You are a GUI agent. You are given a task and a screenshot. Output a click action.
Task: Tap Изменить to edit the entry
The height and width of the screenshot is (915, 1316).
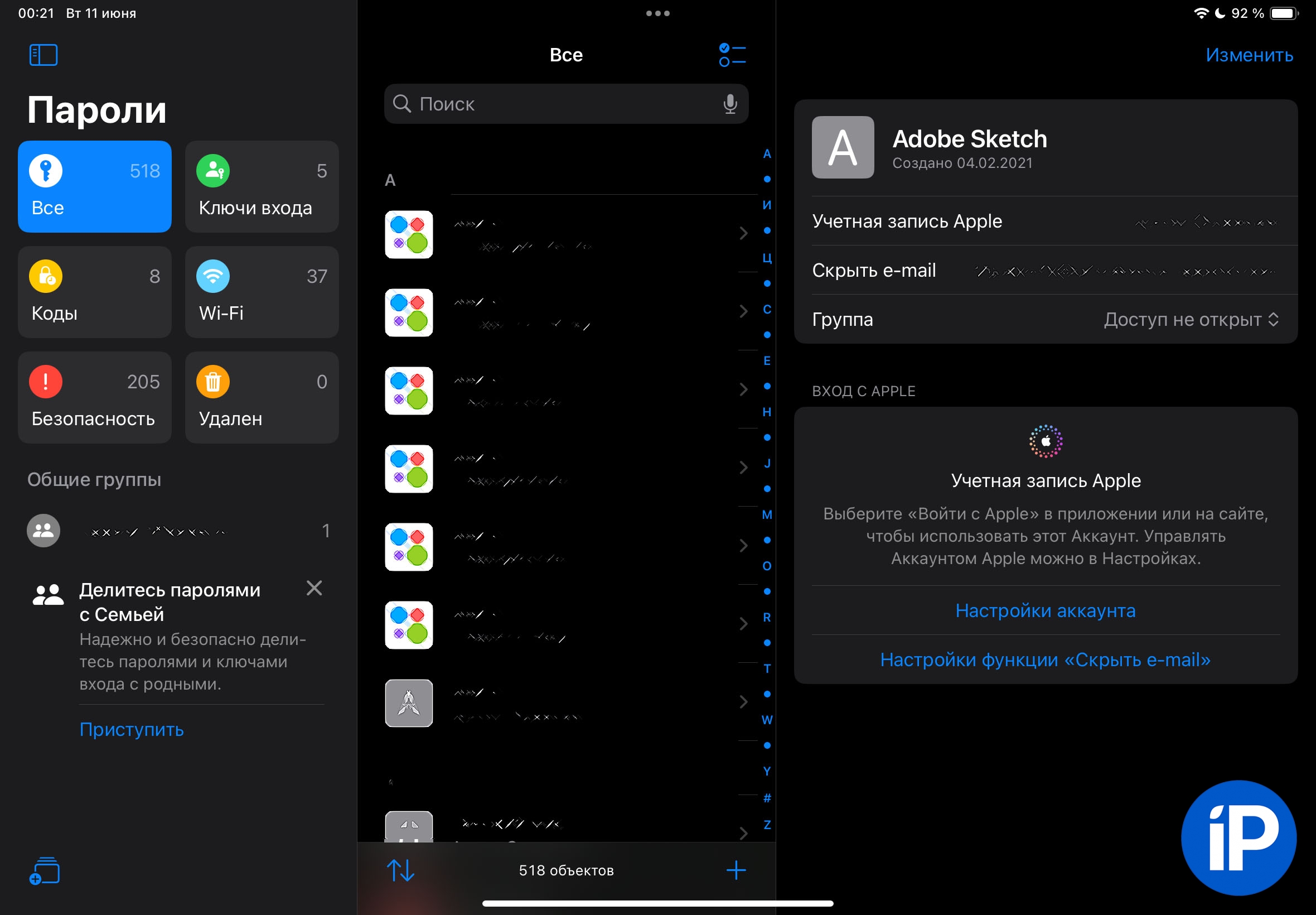(1249, 55)
